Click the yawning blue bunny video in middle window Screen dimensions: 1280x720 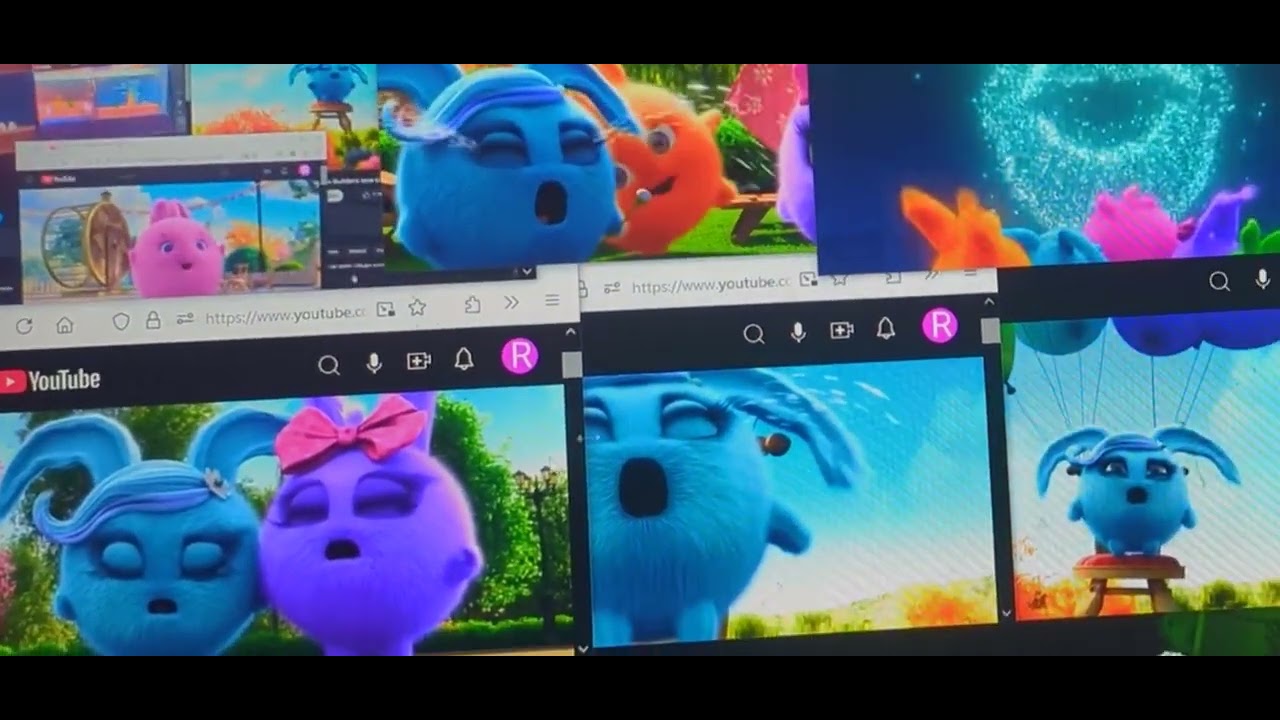click(x=790, y=500)
